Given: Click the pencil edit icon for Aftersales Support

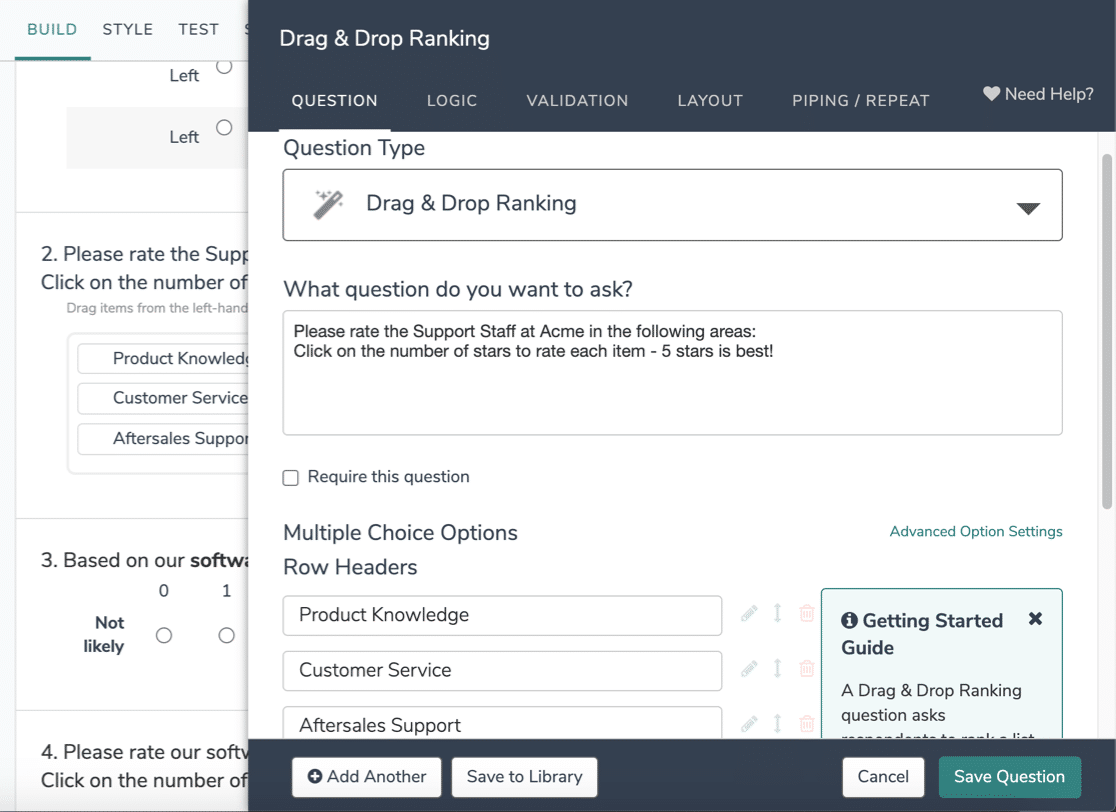Looking at the screenshot, I should coord(749,724).
